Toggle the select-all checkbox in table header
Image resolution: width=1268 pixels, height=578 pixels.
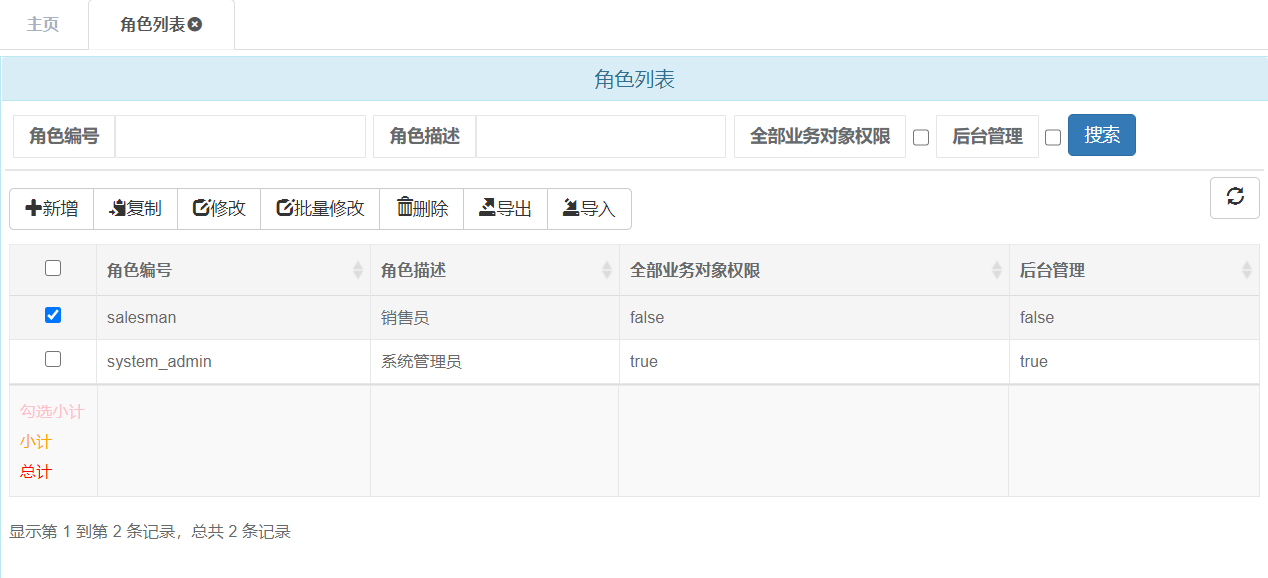53,268
